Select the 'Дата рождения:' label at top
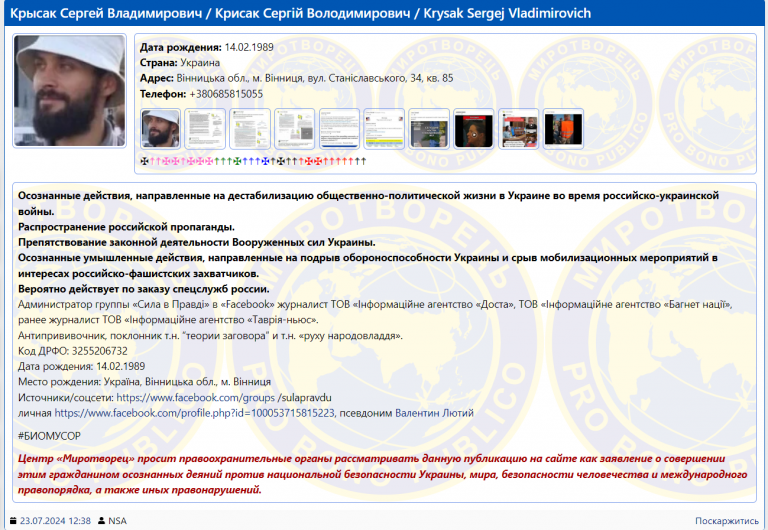Image resolution: width=768 pixels, height=530 pixels. [181, 48]
